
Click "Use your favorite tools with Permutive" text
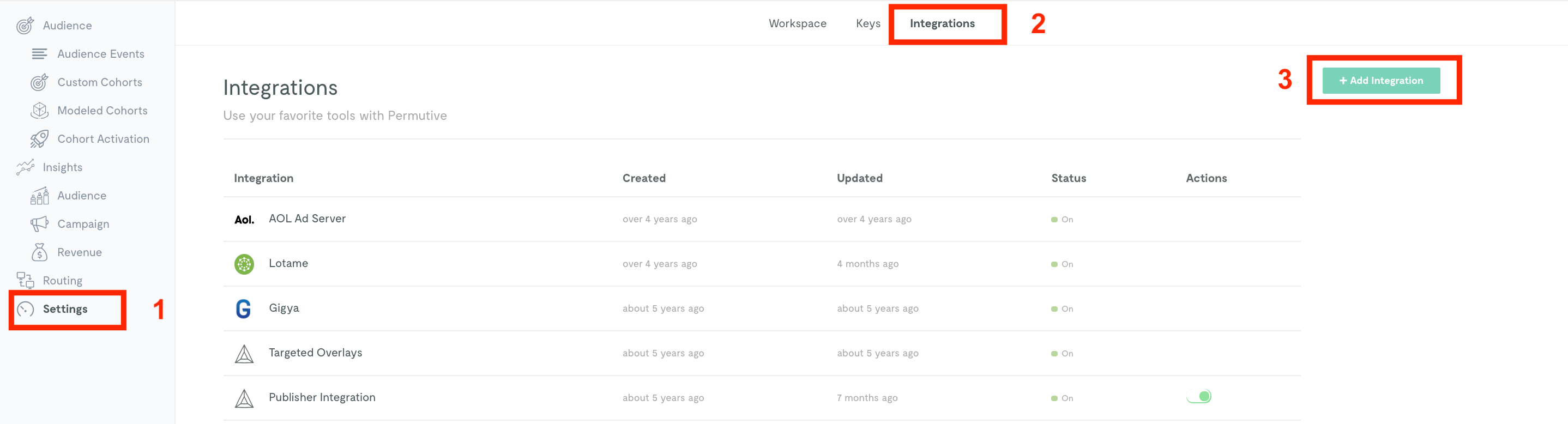(335, 116)
